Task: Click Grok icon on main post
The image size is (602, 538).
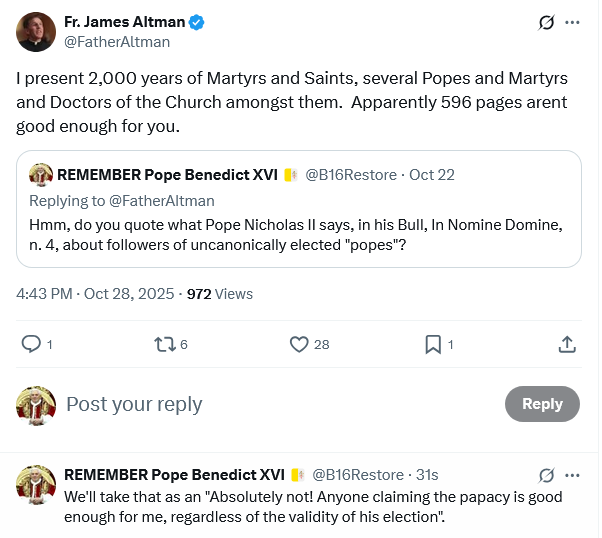Action: [x=546, y=22]
